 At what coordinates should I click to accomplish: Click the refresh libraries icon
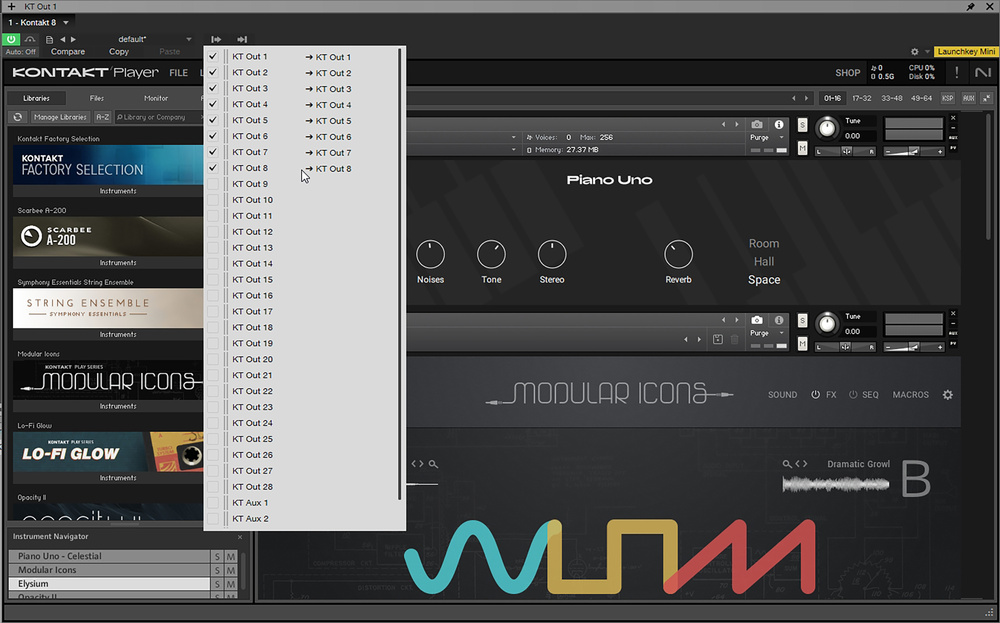click(x=18, y=117)
